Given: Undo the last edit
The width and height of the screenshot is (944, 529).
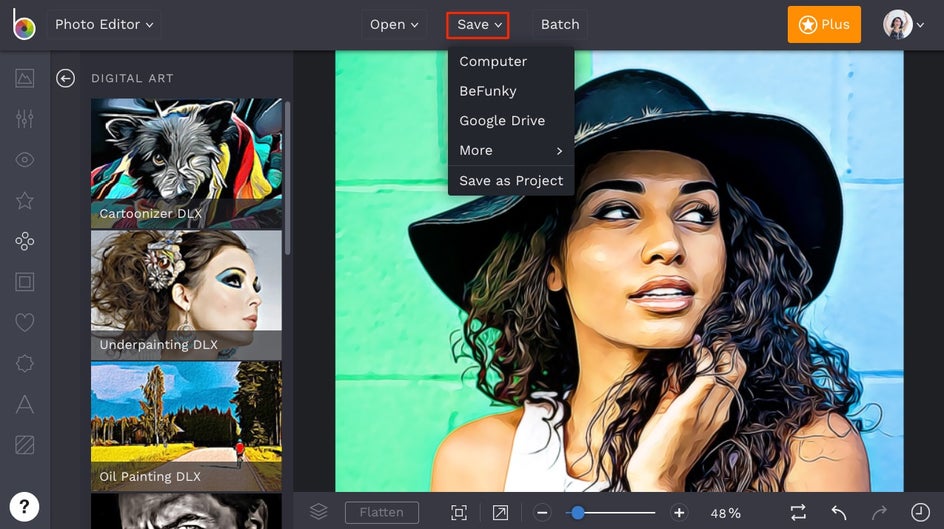Looking at the screenshot, I should (839, 513).
